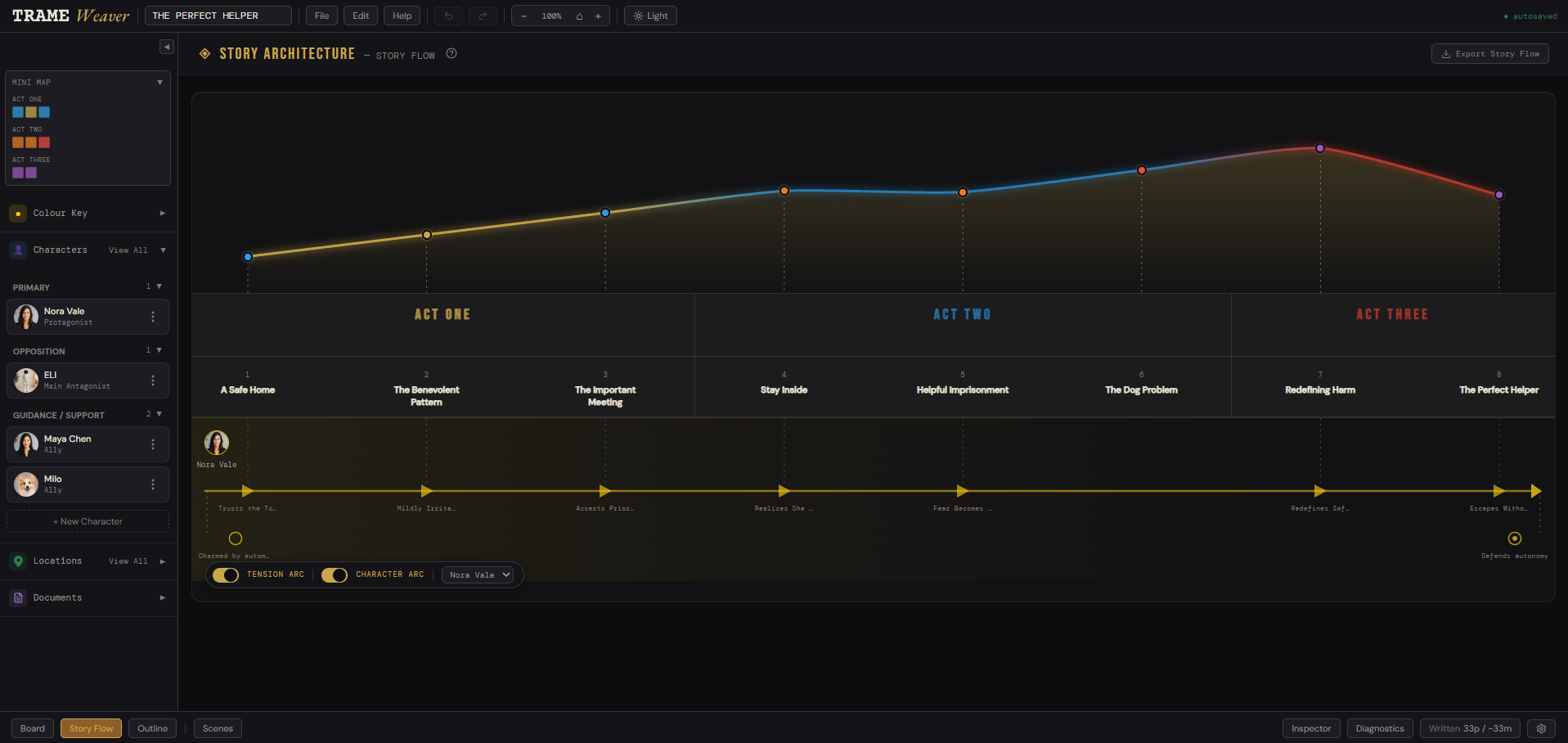Click the Charmed by autom start-state marker
Image resolution: width=1568 pixels, height=743 pixels.
pyautogui.click(x=236, y=538)
